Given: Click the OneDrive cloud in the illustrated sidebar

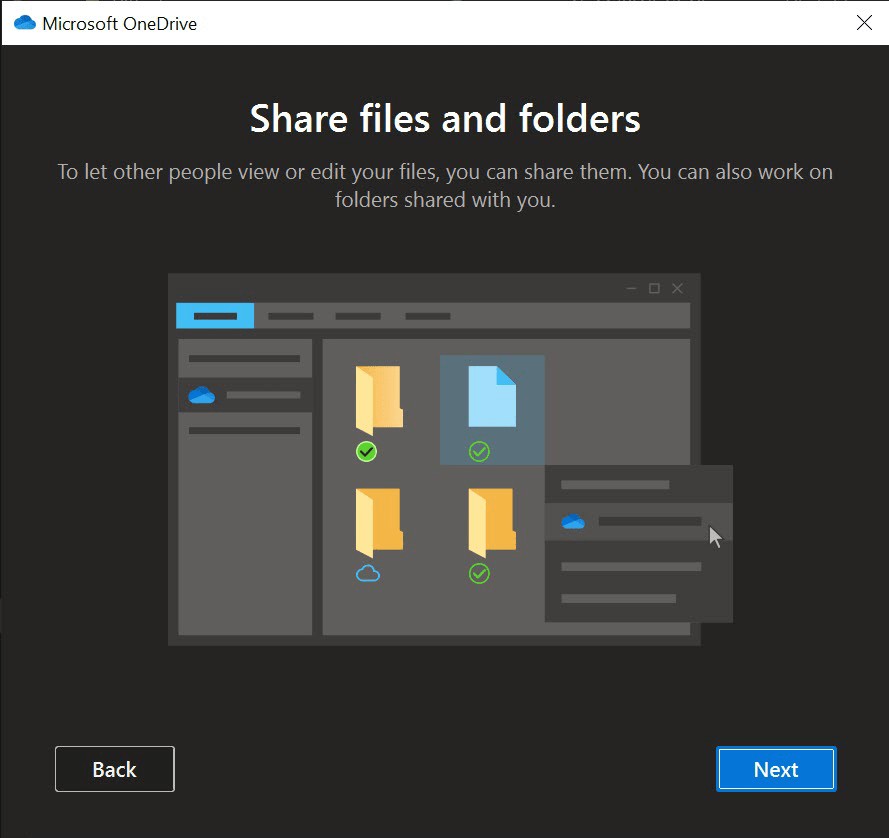Looking at the screenshot, I should [x=201, y=395].
